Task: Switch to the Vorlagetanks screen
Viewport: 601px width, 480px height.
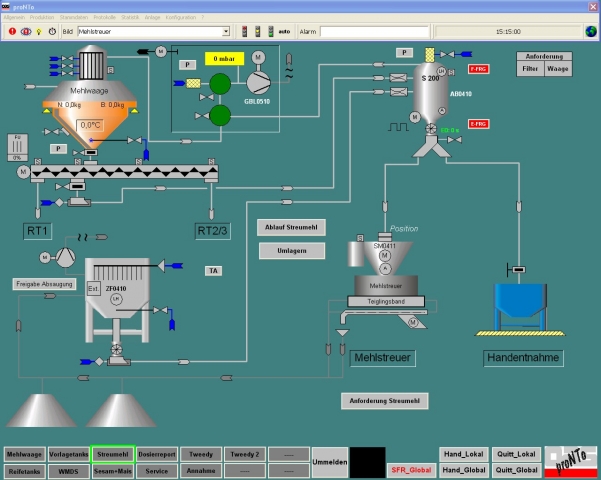Action: [x=69, y=455]
